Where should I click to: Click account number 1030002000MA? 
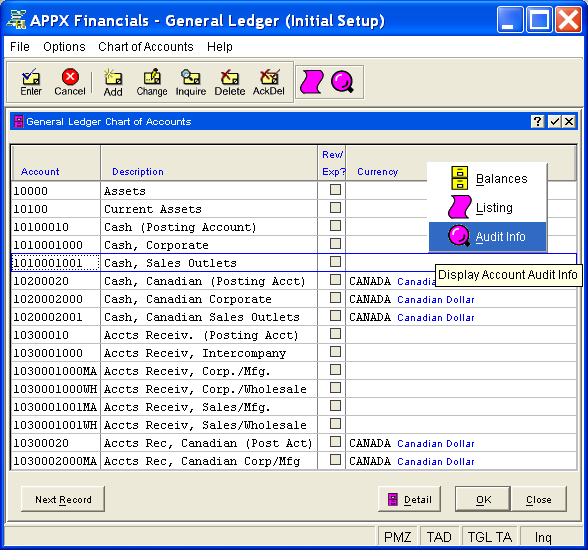[55, 461]
